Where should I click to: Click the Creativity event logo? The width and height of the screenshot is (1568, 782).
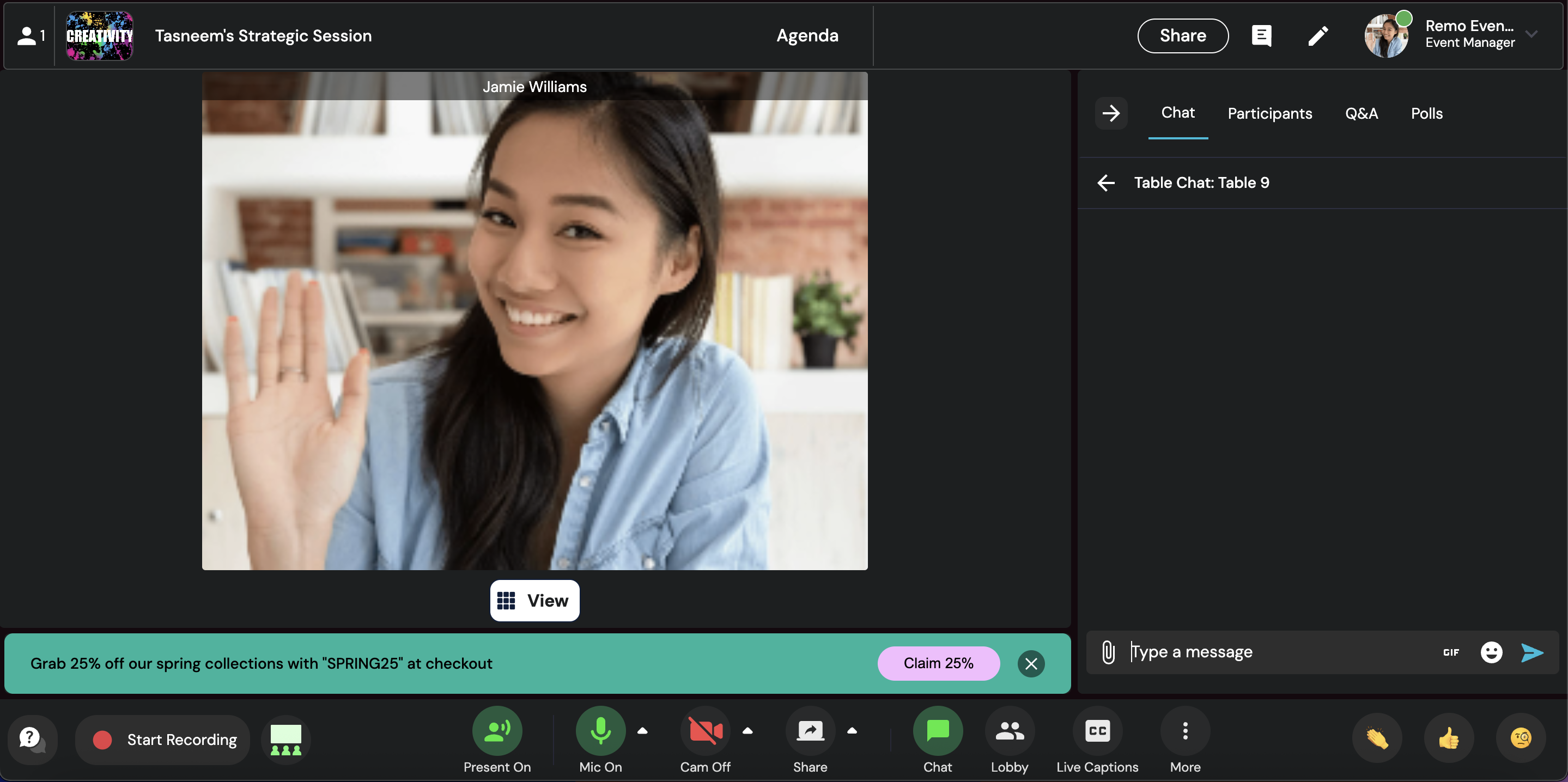99,36
